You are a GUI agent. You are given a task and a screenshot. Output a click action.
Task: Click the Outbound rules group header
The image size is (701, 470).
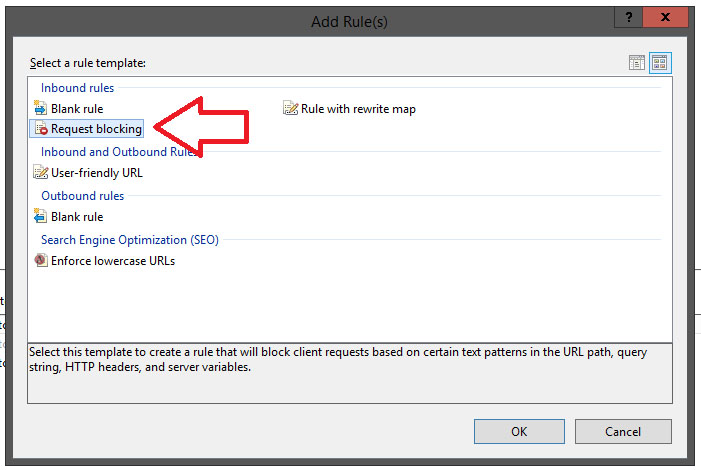83,195
